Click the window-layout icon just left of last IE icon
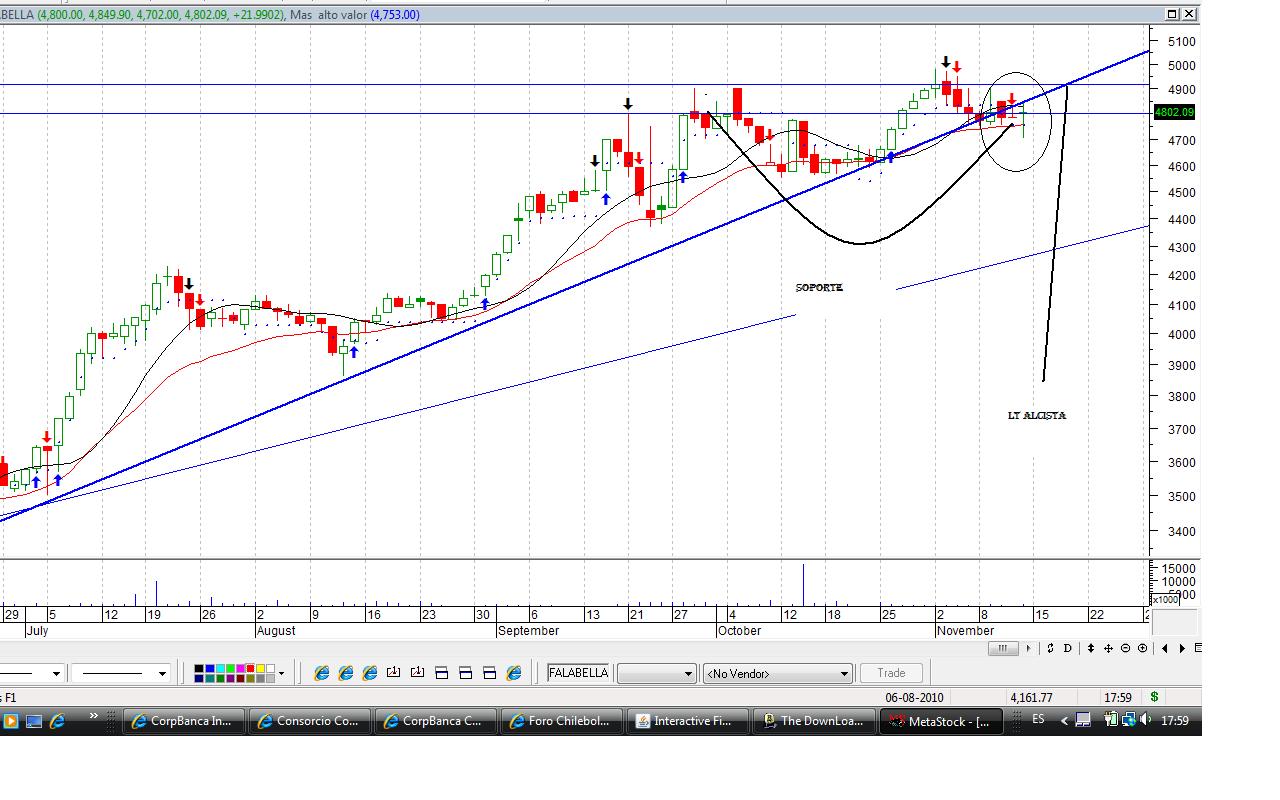The image size is (1280, 800). point(490,673)
